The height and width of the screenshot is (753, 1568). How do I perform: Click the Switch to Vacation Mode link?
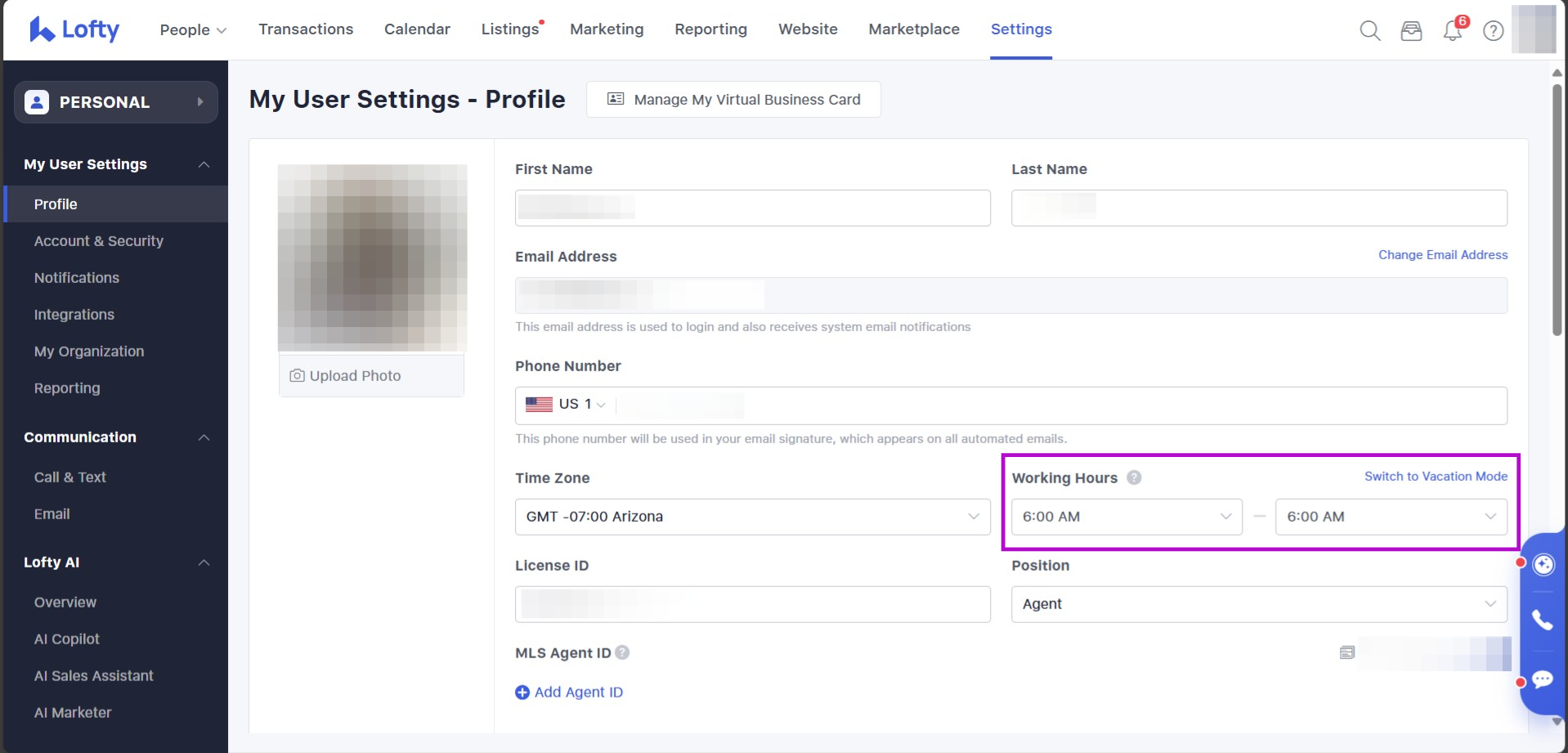tap(1436, 477)
